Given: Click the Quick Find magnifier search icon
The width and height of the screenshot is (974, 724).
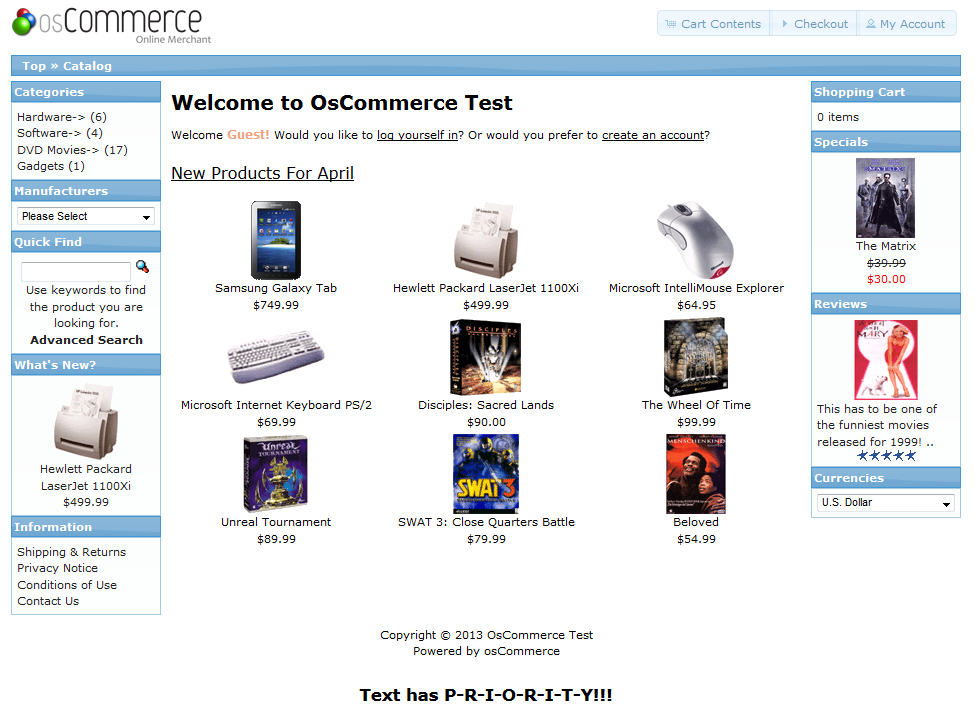Looking at the screenshot, I should [x=142, y=266].
